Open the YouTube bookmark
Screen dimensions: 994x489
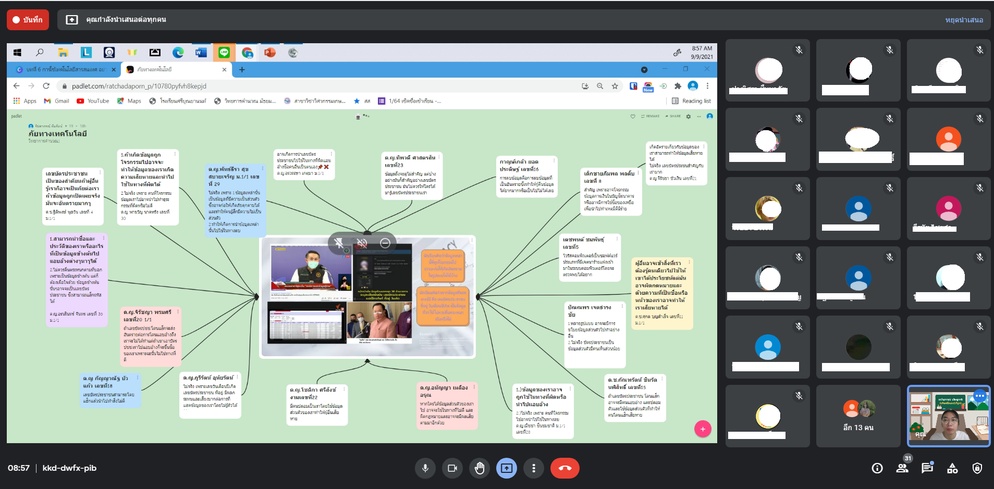(x=93, y=101)
